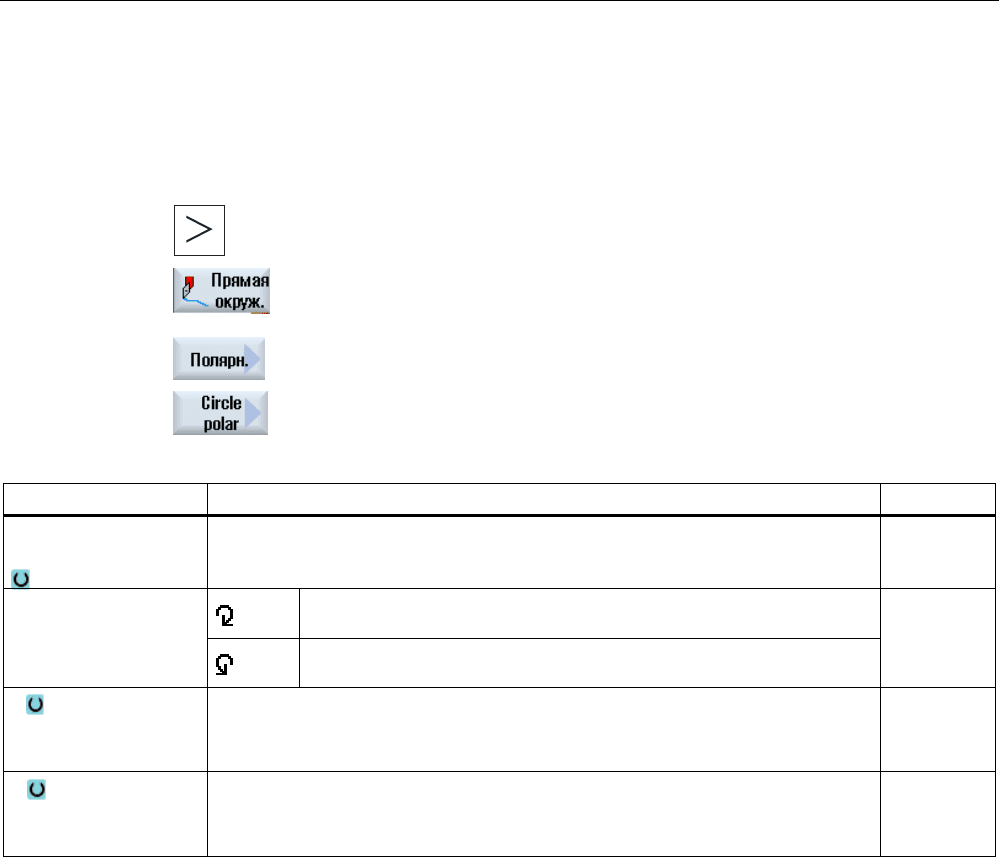Select the clockwise rotation direction icon
The height and width of the screenshot is (857, 999).
(x=224, y=616)
